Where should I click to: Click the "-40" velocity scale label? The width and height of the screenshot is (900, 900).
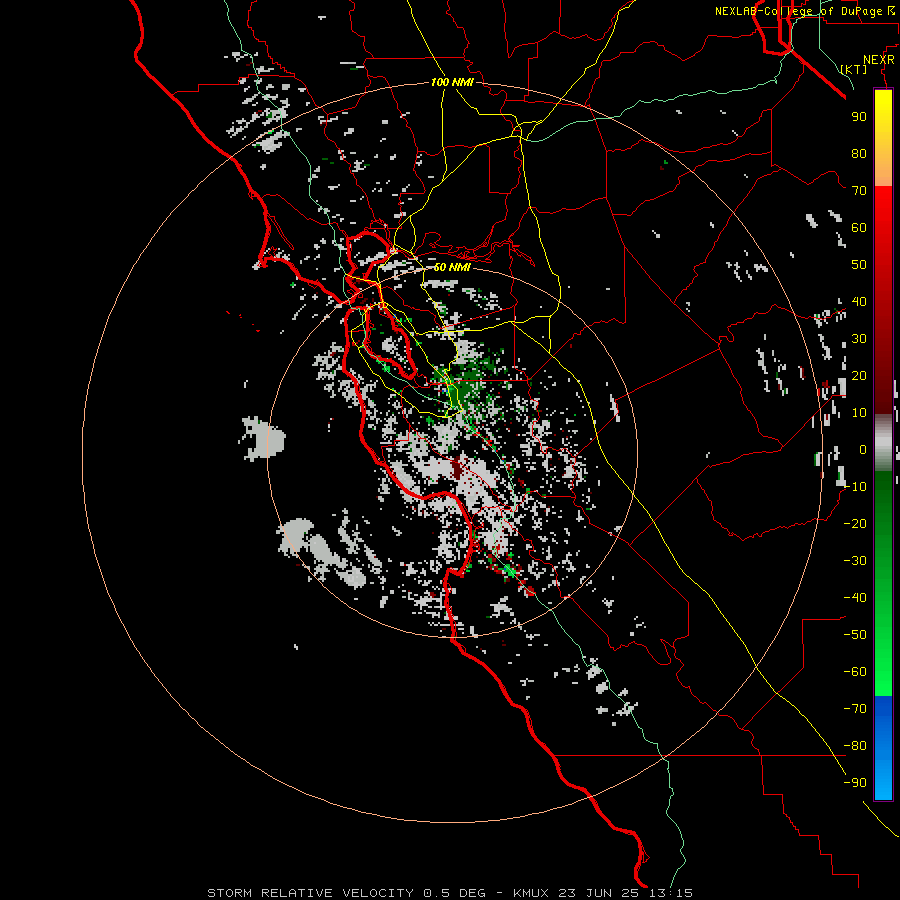point(855,598)
